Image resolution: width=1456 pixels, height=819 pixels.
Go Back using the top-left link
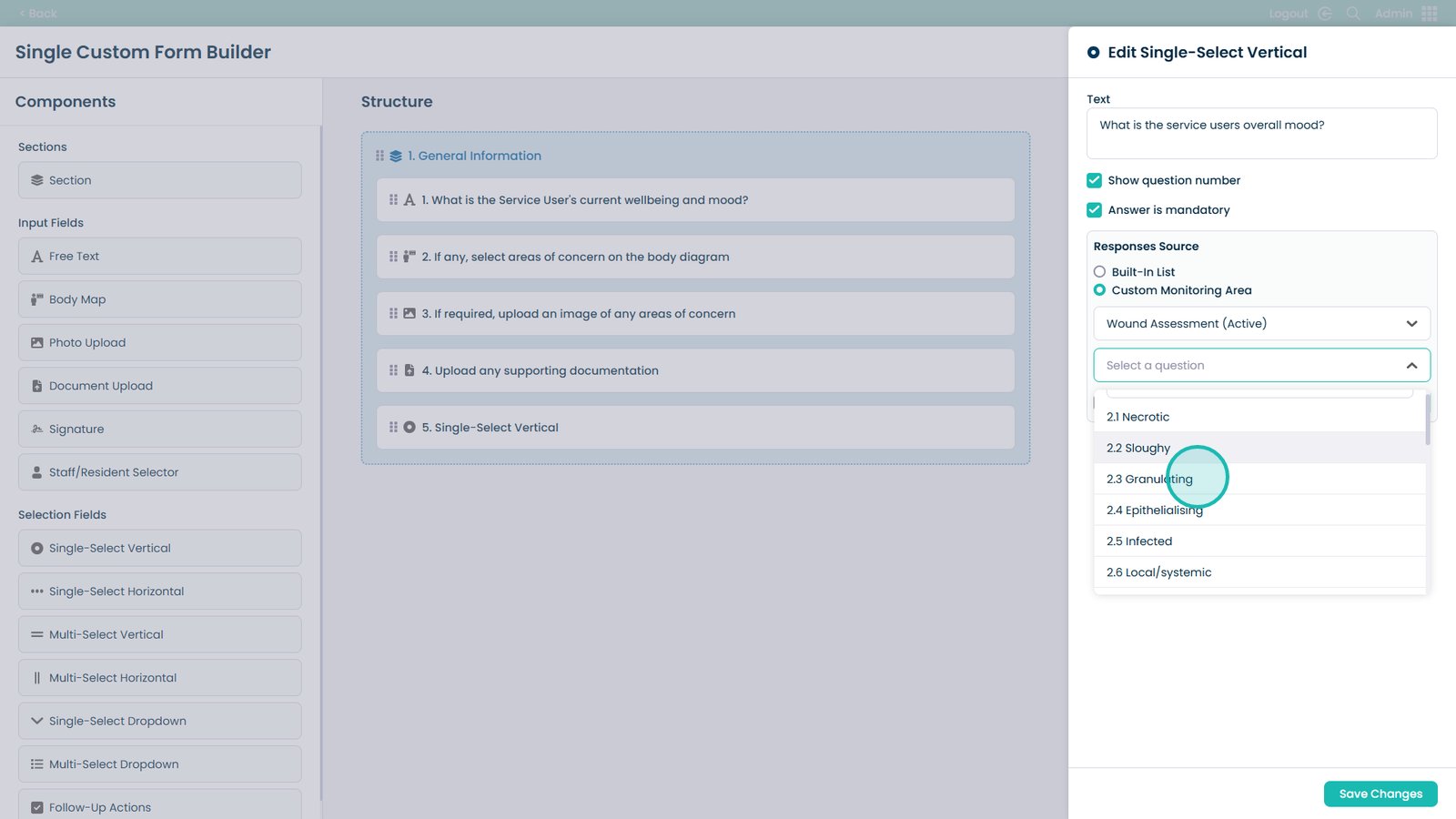[38, 14]
